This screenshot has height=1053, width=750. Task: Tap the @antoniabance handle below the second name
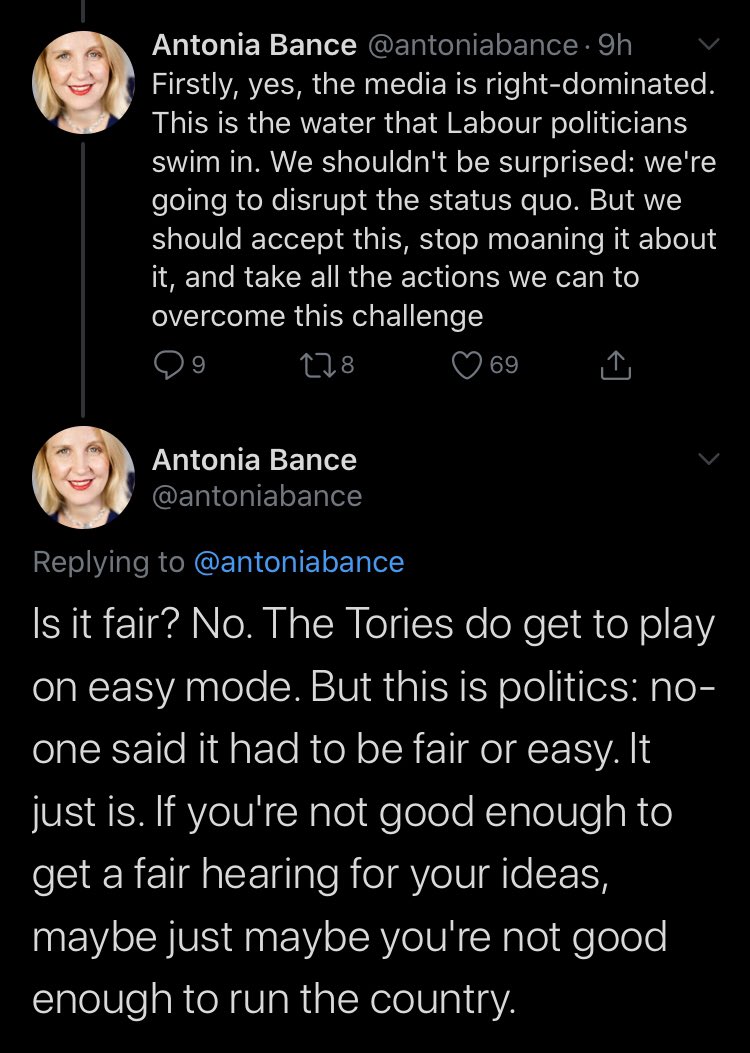point(257,496)
